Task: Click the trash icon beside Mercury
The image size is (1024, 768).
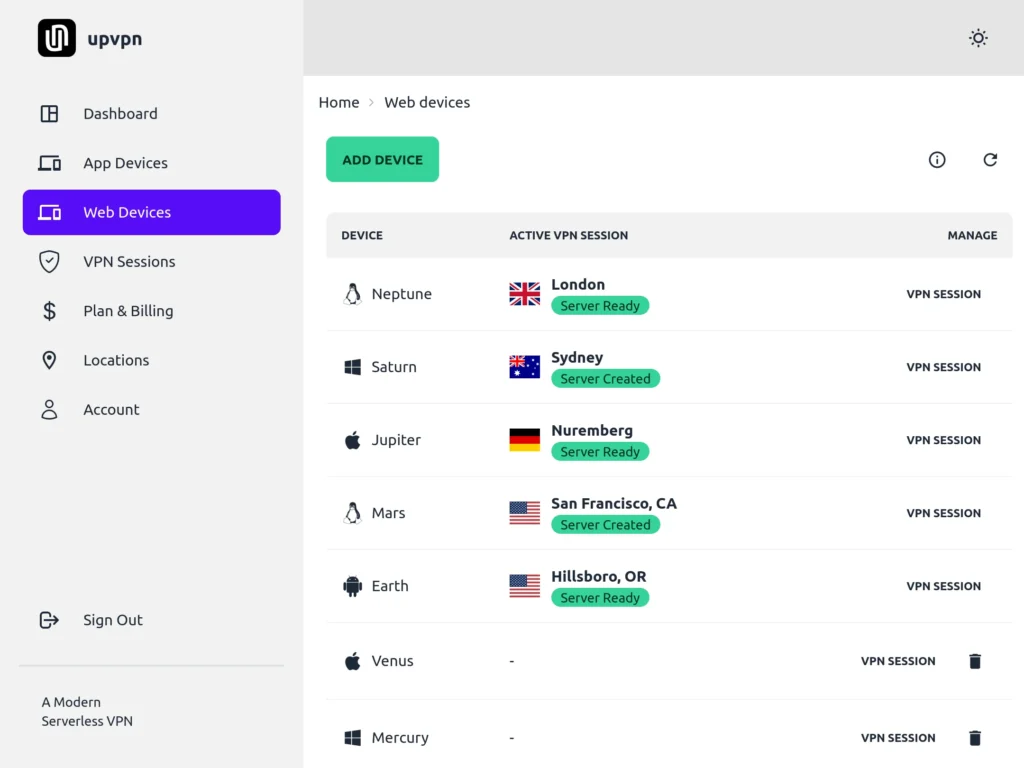Action: pos(974,738)
